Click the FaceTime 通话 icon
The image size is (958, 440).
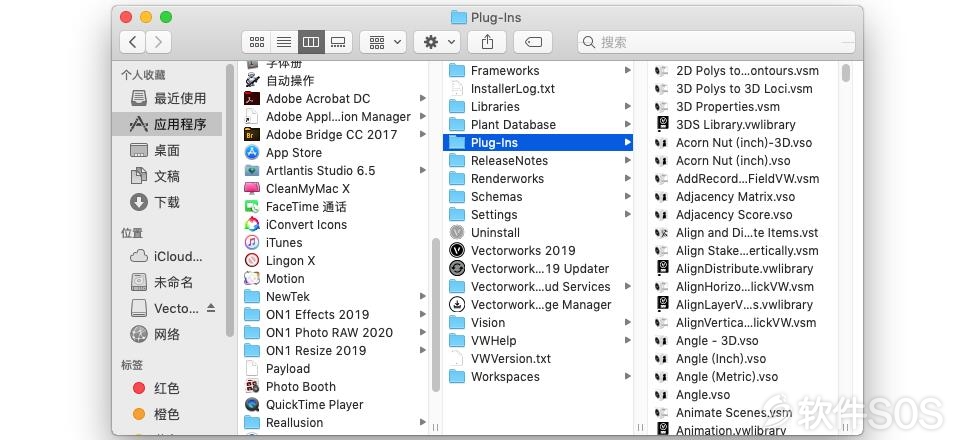[252, 207]
